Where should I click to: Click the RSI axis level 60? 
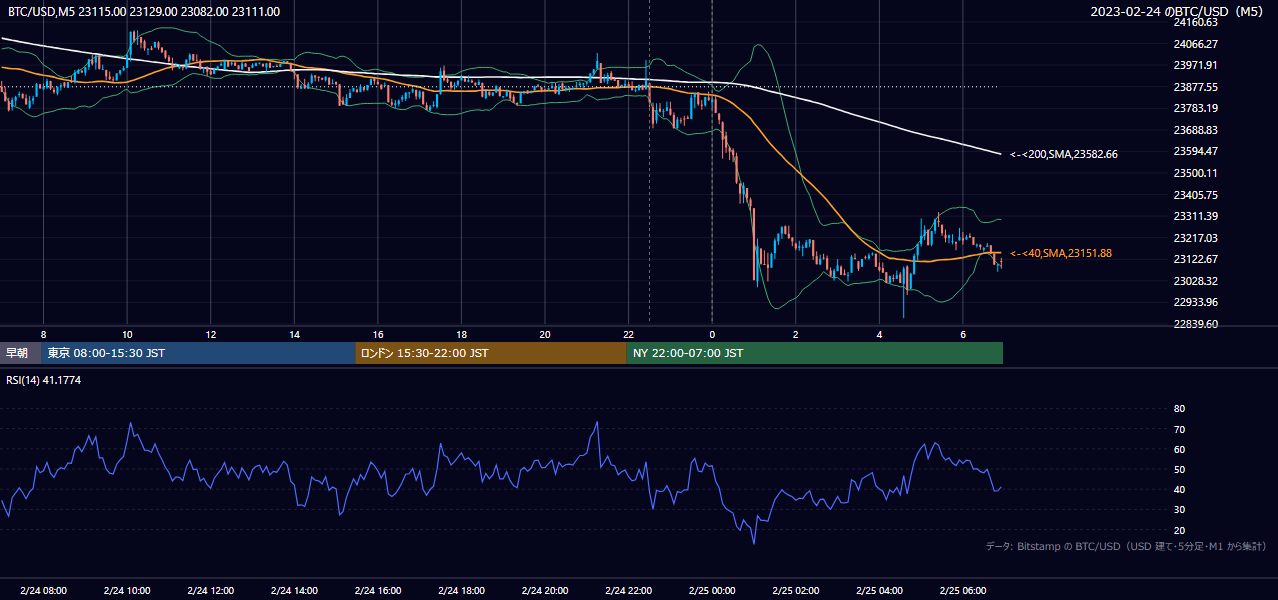[1179, 449]
